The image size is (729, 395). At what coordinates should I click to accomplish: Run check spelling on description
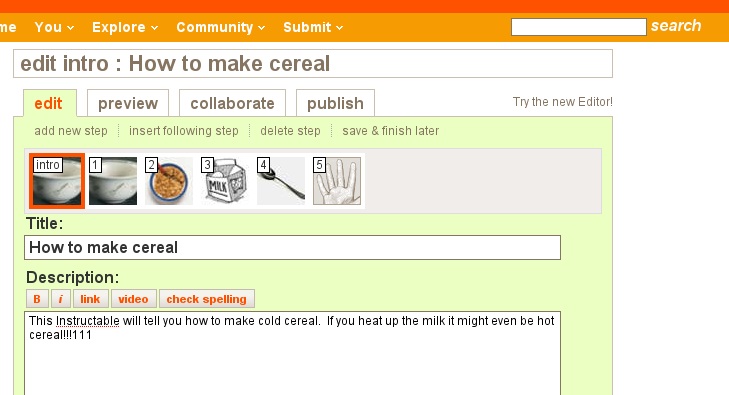(207, 299)
